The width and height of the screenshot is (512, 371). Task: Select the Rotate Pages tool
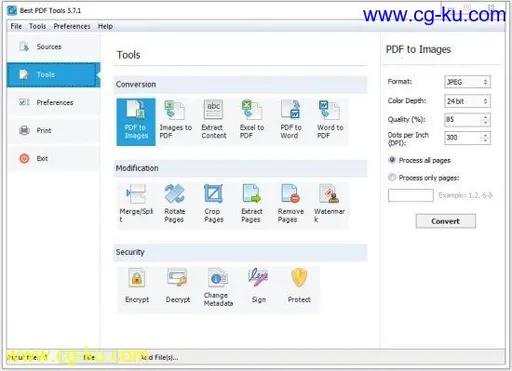174,204
